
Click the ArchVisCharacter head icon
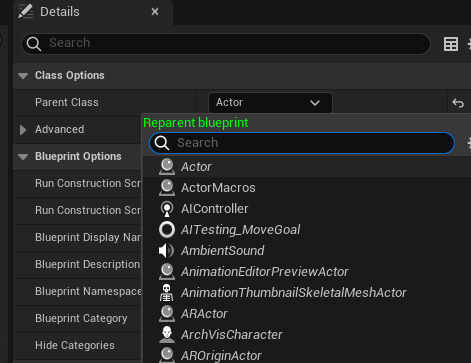(x=167, y=334)
